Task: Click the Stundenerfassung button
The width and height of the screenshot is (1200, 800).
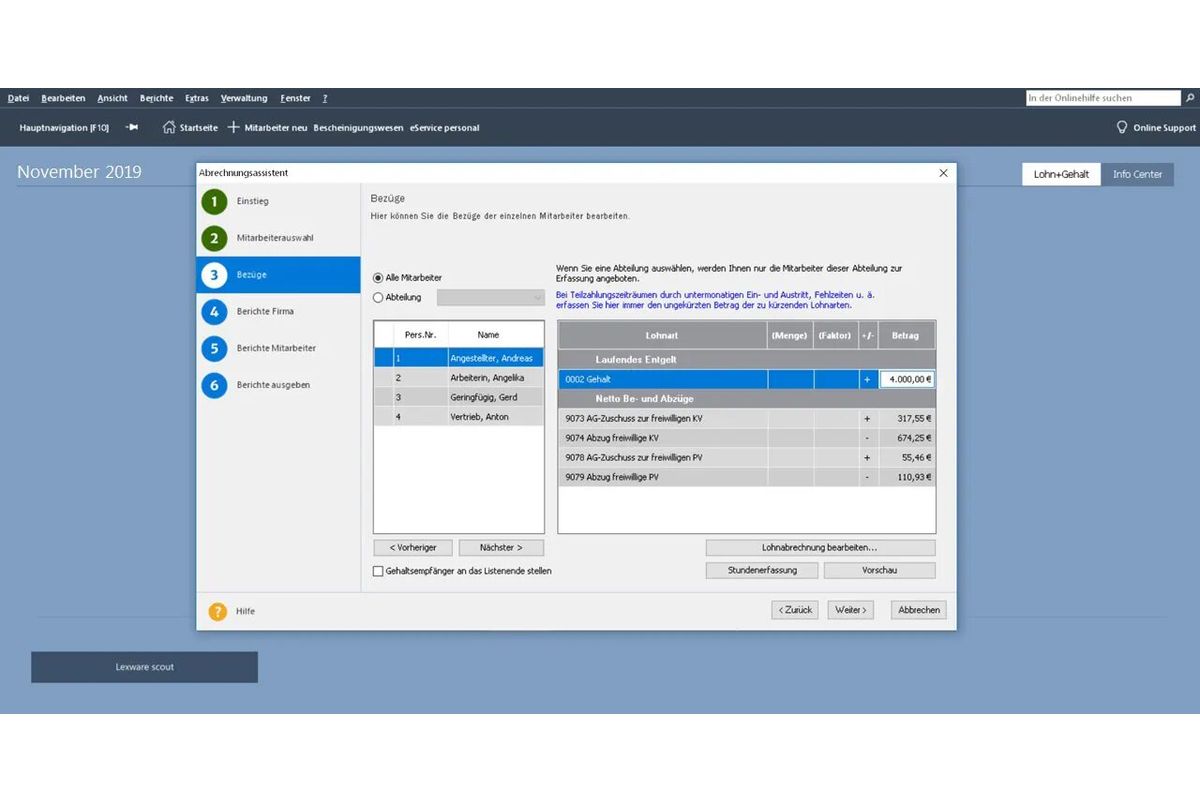Action: (762, 571)
